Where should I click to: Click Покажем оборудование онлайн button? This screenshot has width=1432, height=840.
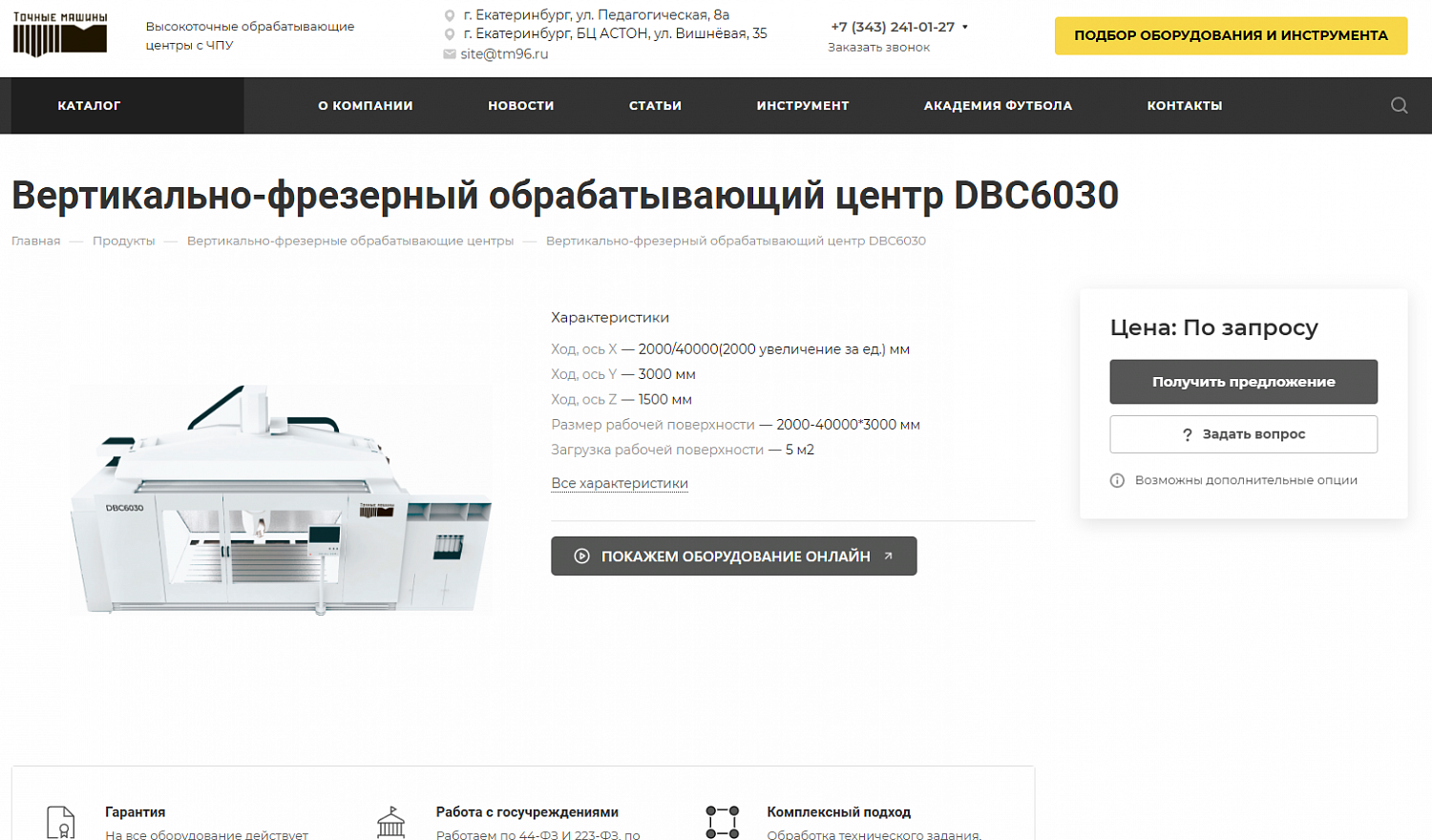tap(733, 556)
